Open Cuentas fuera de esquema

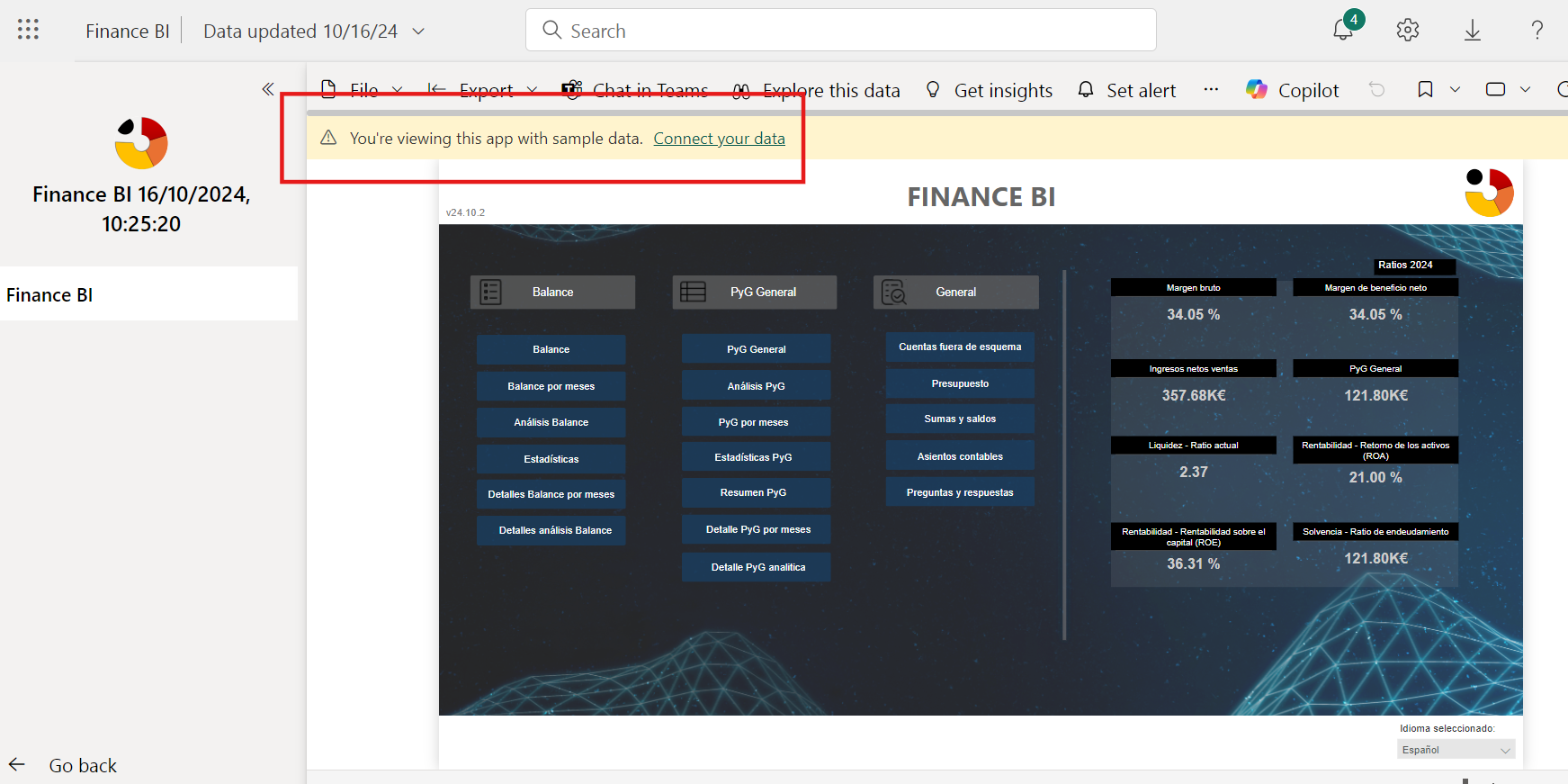(x=960, y=347)
